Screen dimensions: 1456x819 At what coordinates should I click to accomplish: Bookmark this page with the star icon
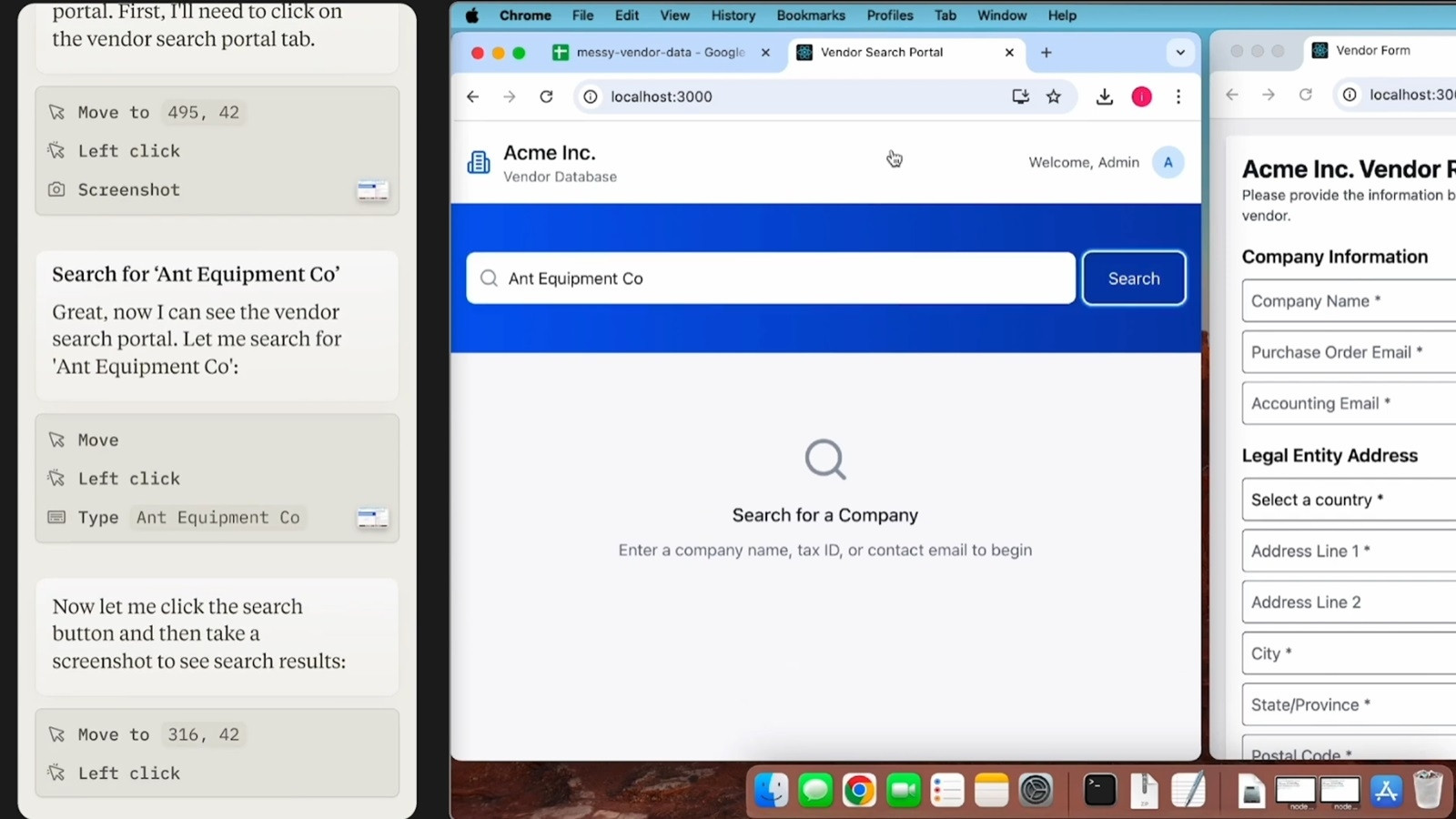tap(1054, 96)
